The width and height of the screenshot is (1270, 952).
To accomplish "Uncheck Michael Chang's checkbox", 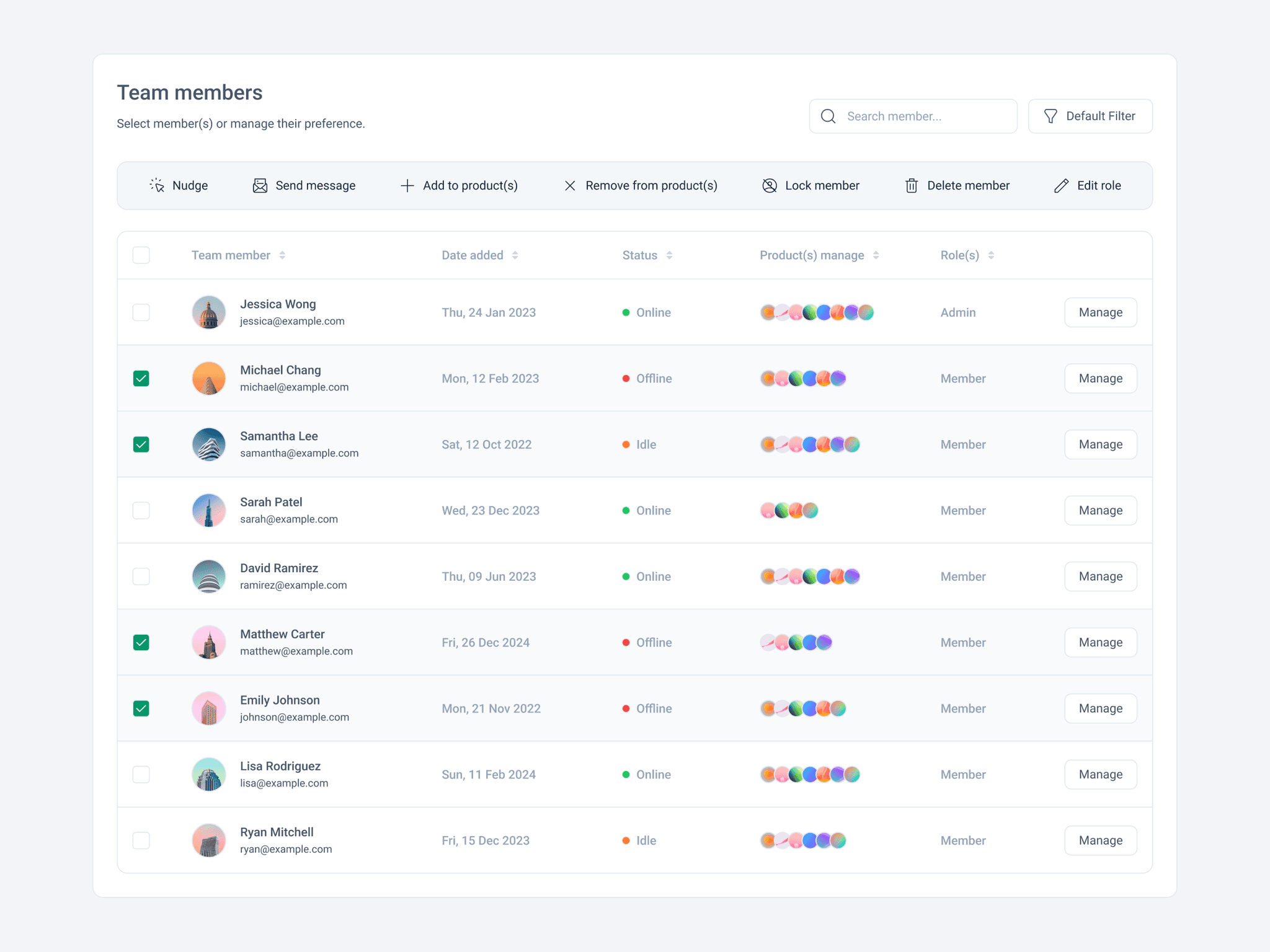I will (x=141, y=378).
